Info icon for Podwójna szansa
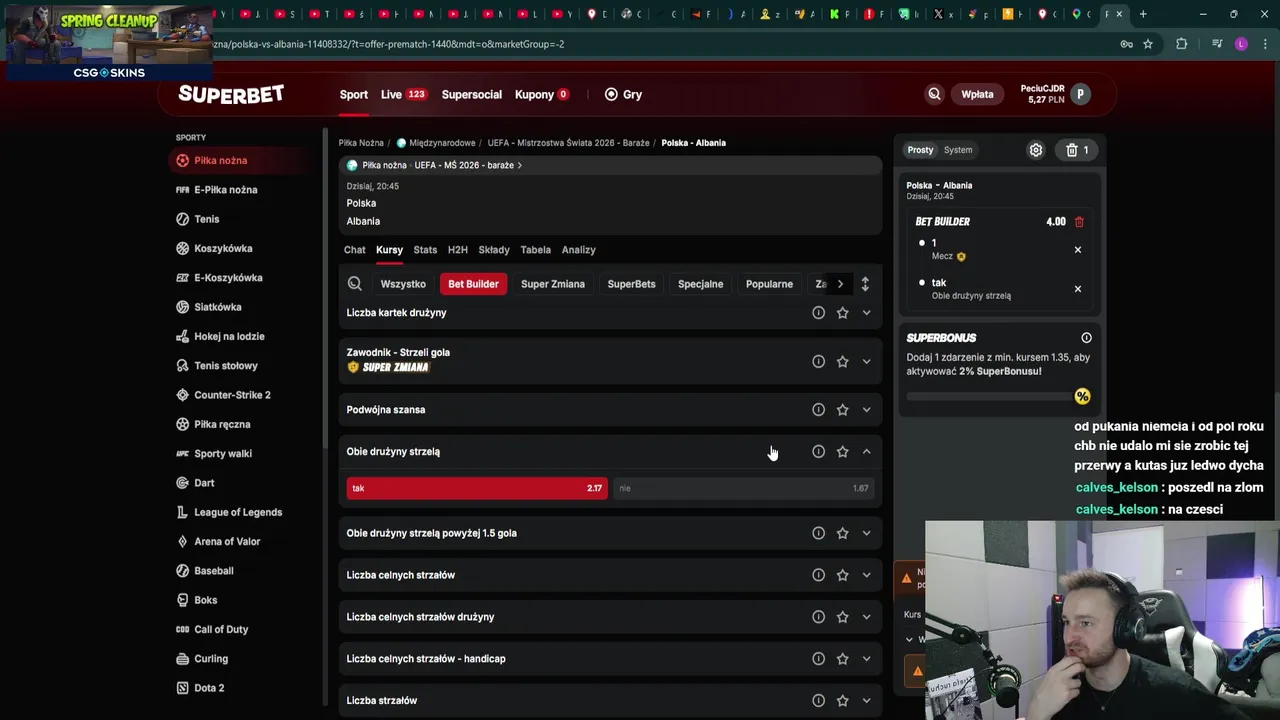 click(x=818, y=410)
